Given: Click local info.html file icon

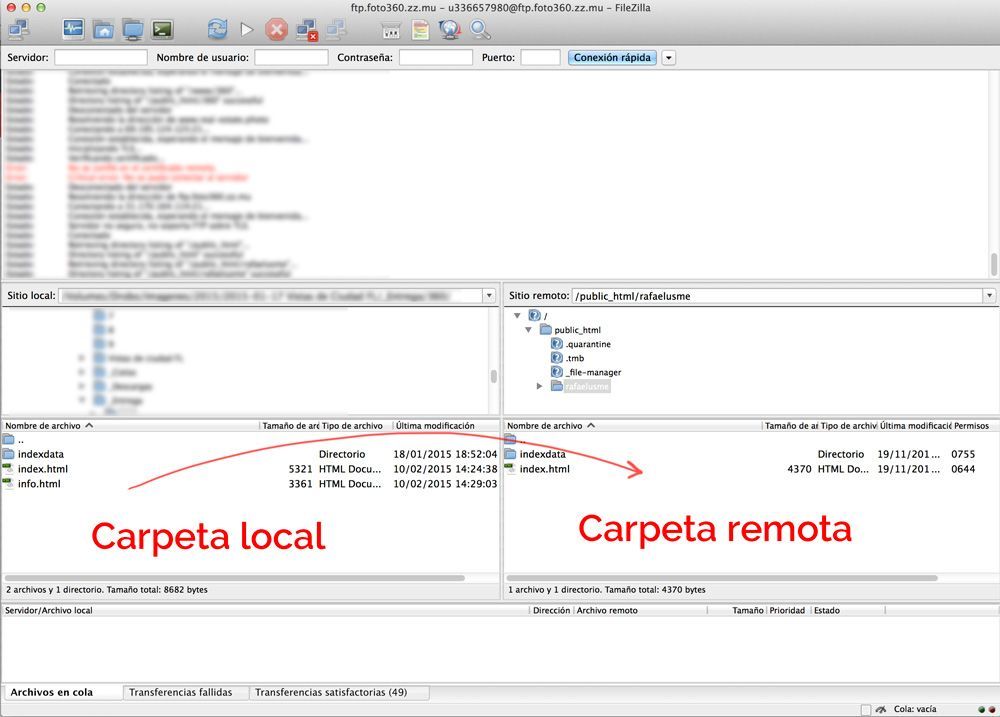Looking at the screenshot, I should tap(8, 484).
